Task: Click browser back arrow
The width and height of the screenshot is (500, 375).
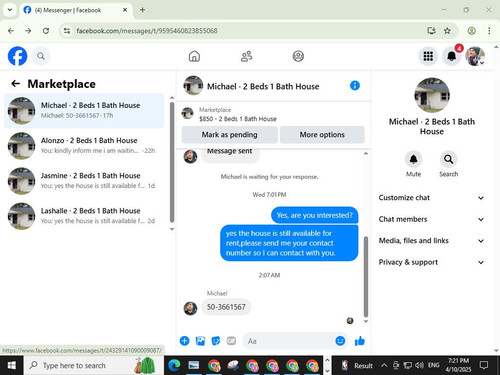Action: click(11, 31)
